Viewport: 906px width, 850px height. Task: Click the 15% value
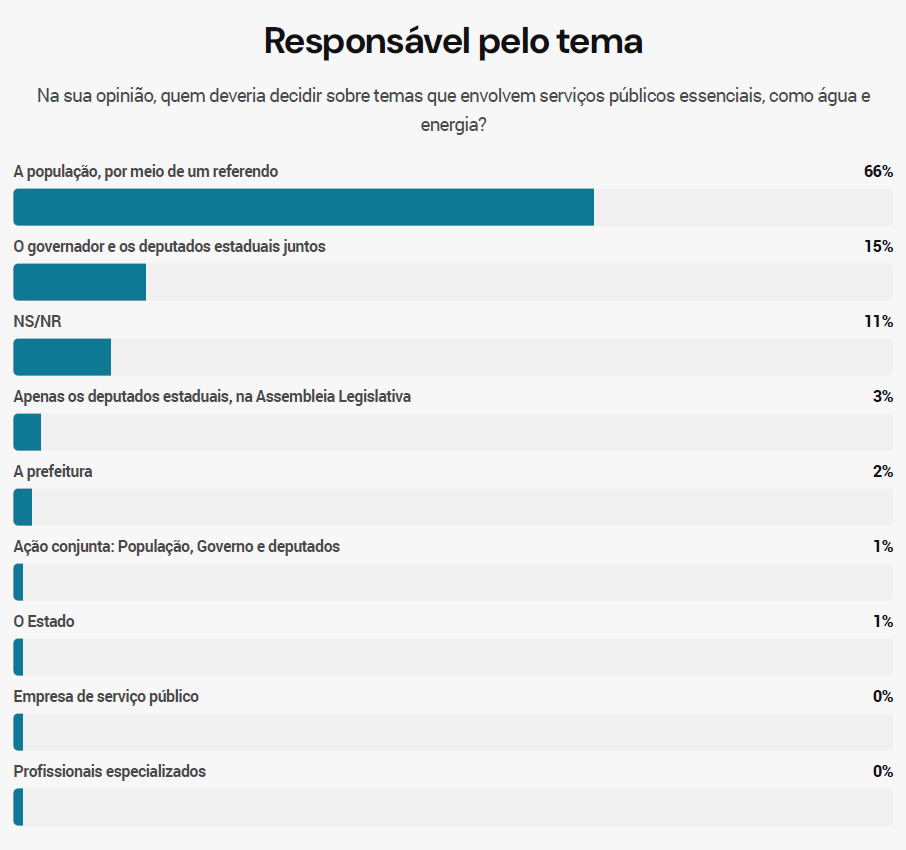[878, 246]
